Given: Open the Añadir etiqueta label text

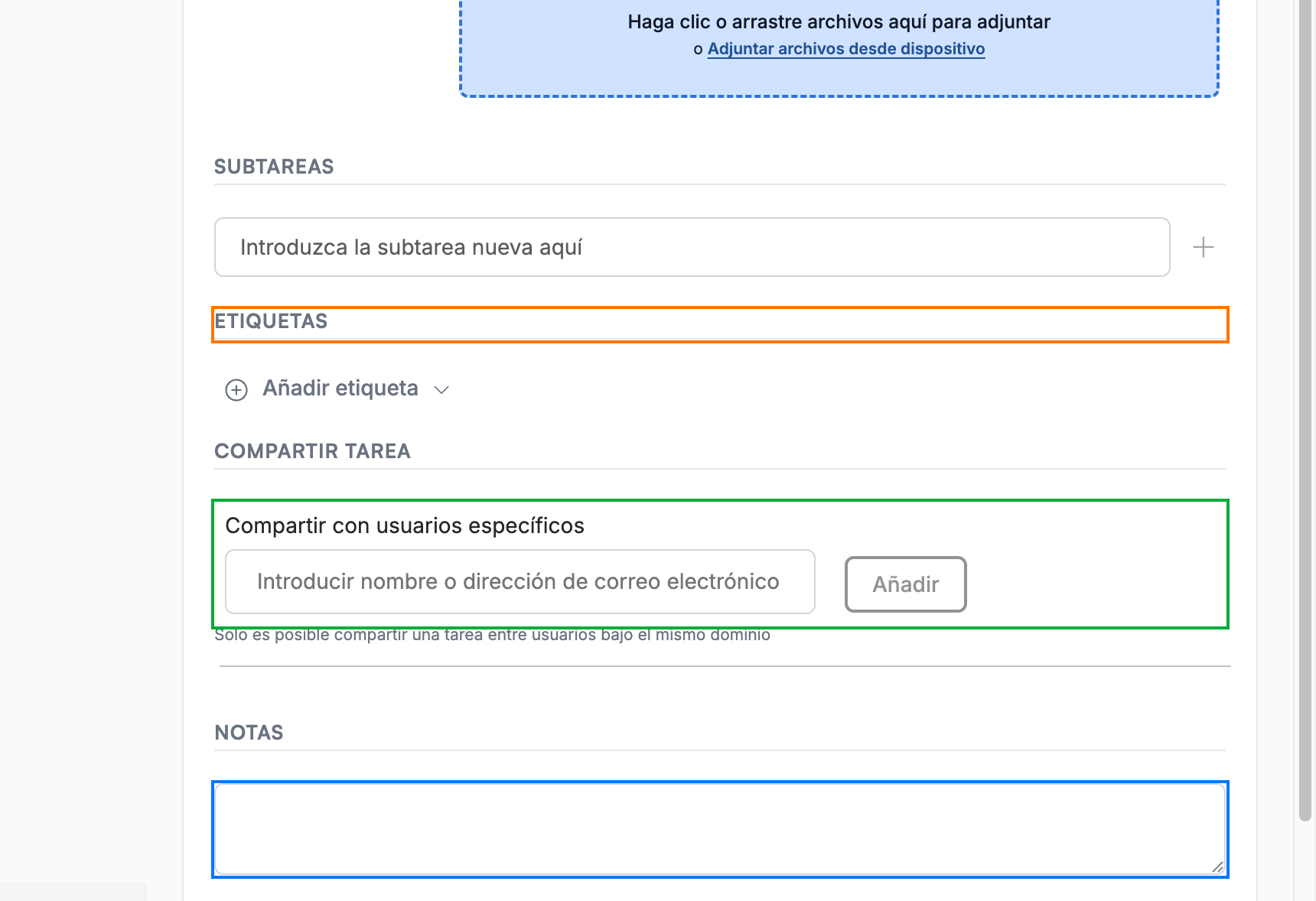Looking at the screenshot, I should [x=340, y=389].
